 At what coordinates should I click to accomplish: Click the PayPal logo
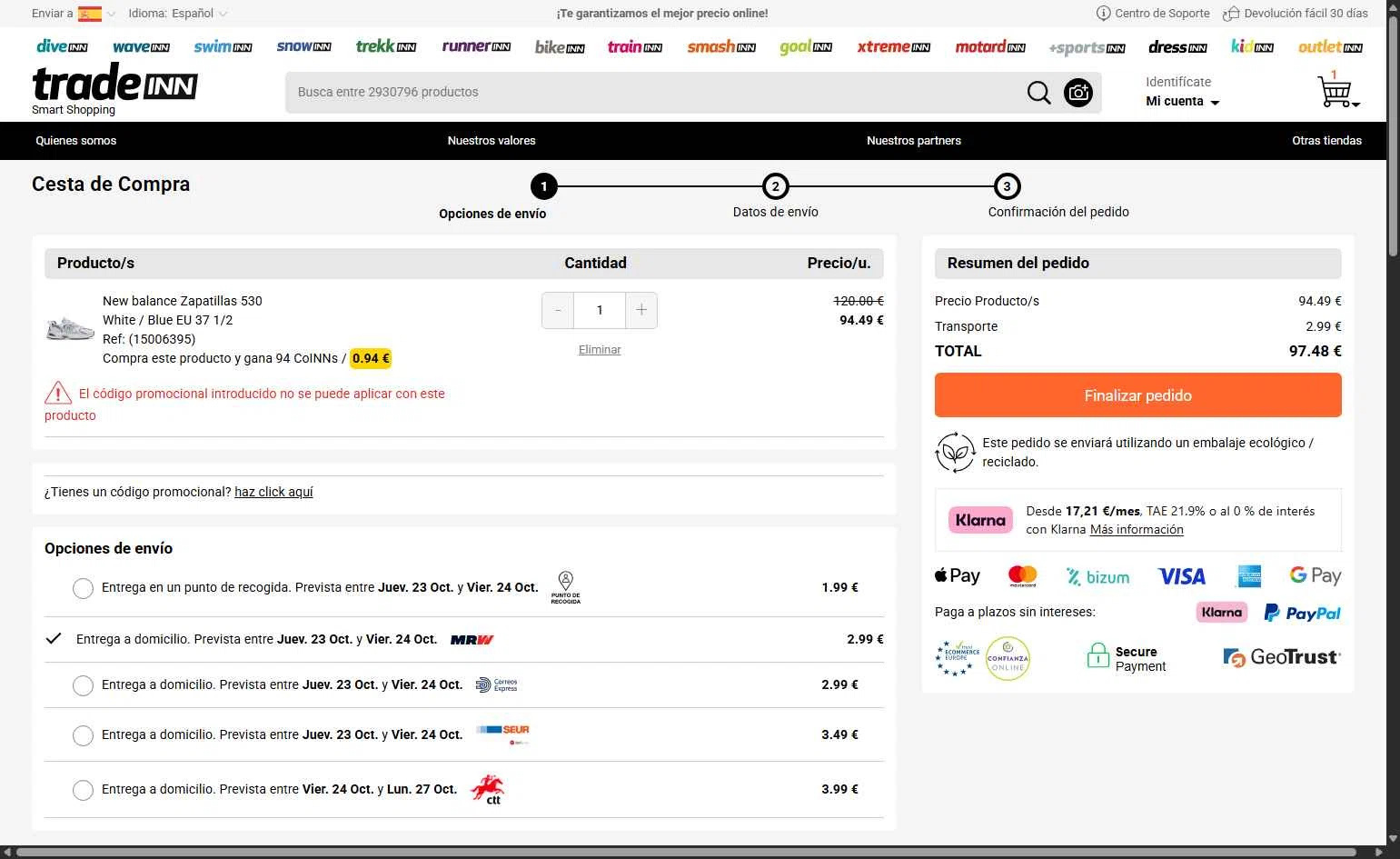pos(1302,614)
